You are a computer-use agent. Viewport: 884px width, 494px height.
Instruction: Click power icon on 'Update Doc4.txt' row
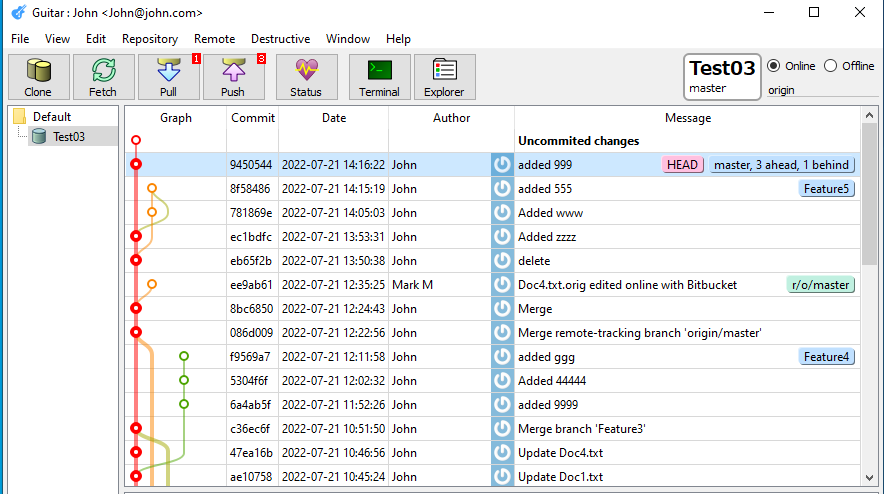tap(502, 452)
